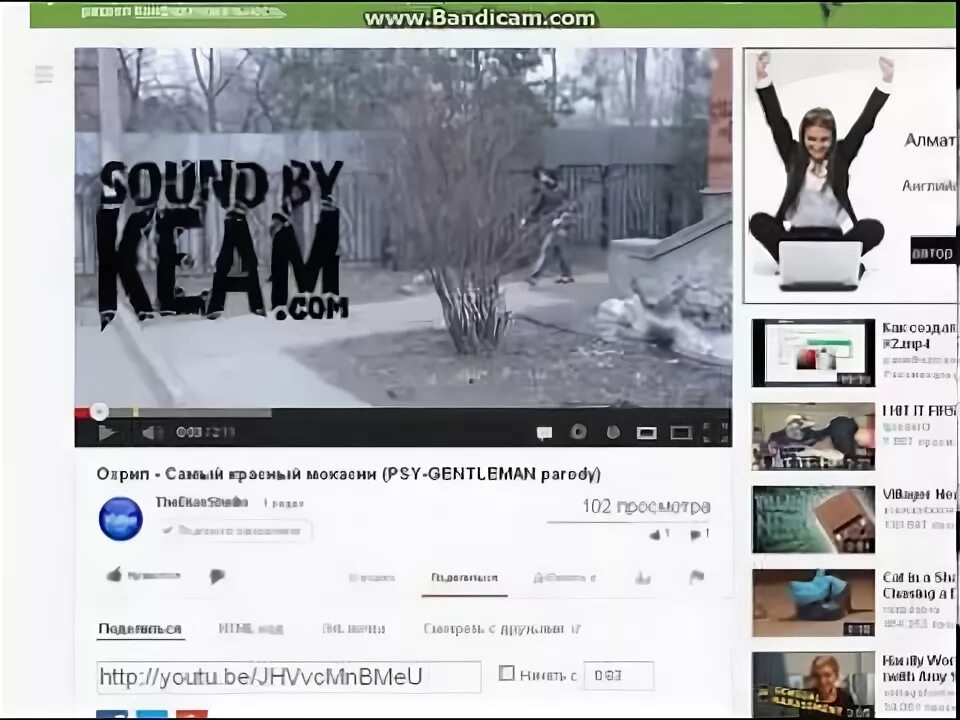
Task: Report the video with flag icon
Action: click(x=697, y=577)
